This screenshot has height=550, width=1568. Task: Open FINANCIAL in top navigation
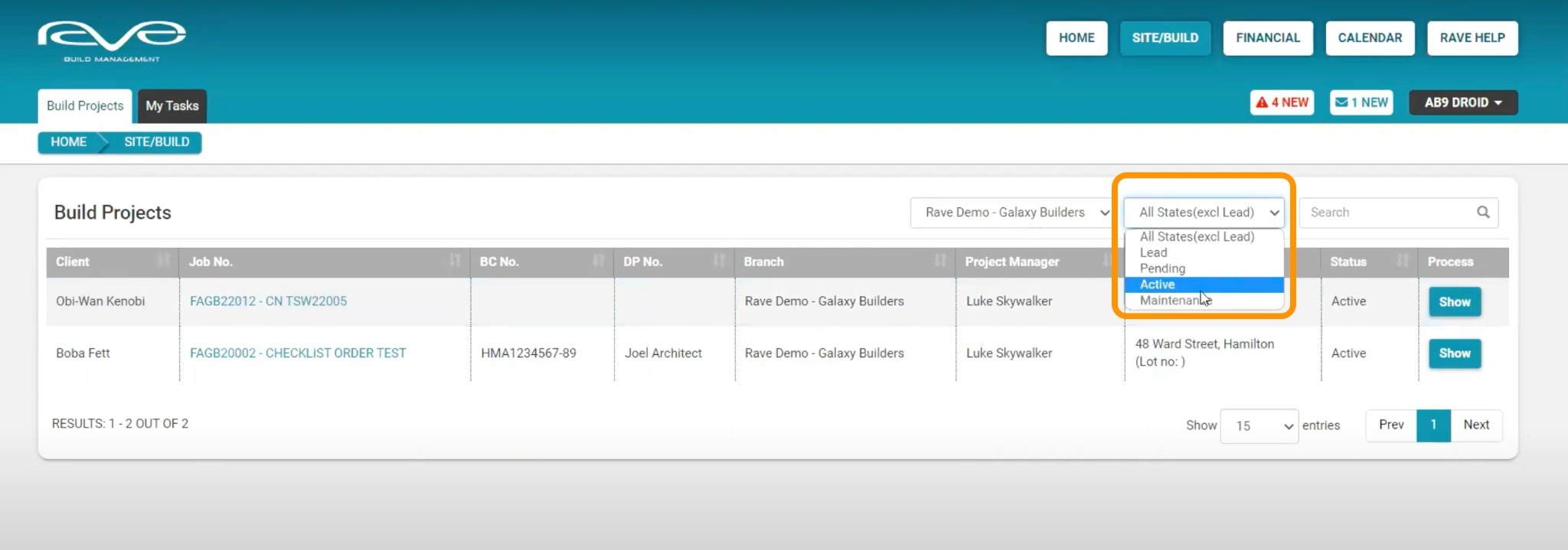[1268, 38]
